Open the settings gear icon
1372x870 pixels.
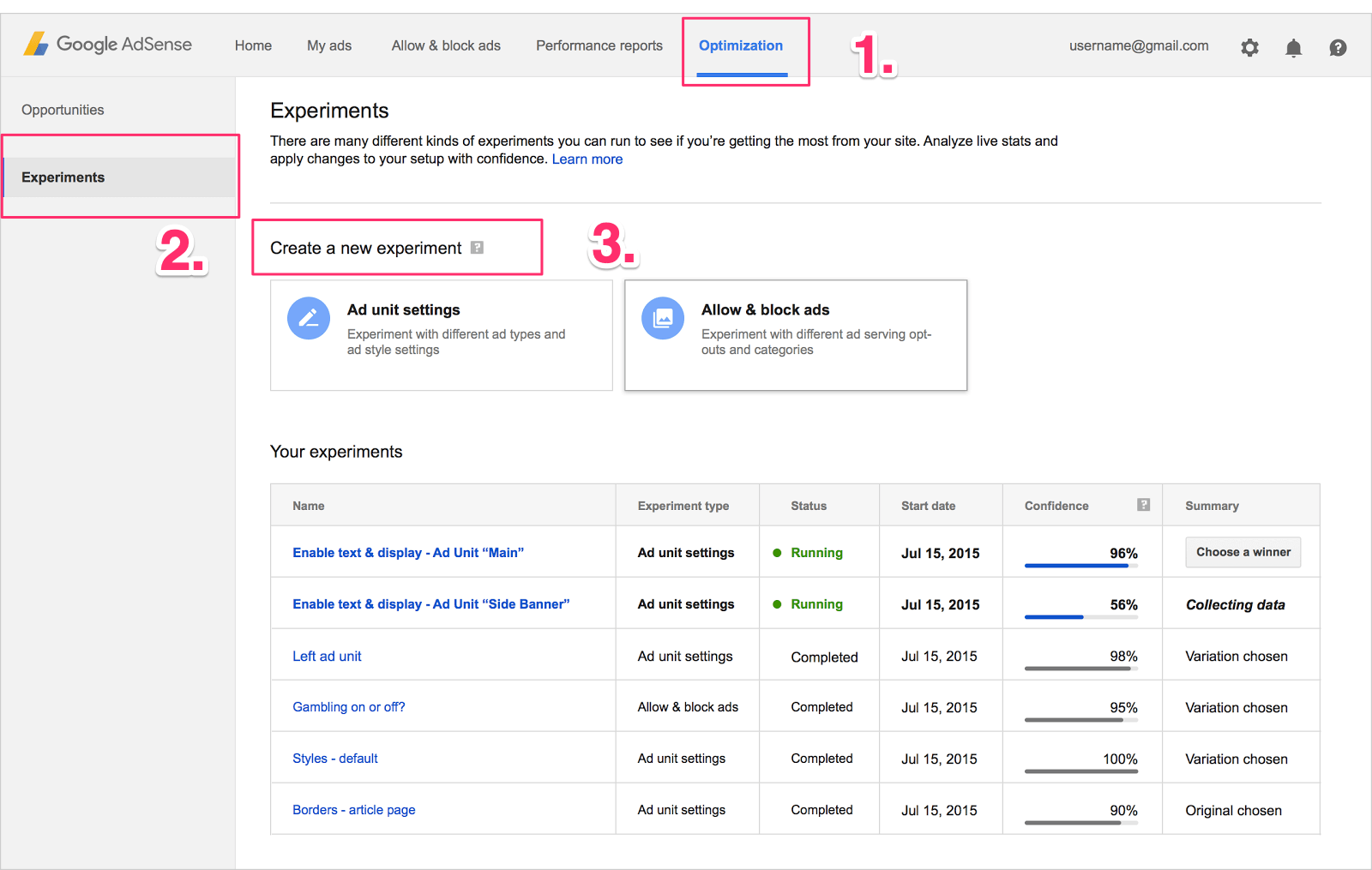click(x=1249, y=47)
